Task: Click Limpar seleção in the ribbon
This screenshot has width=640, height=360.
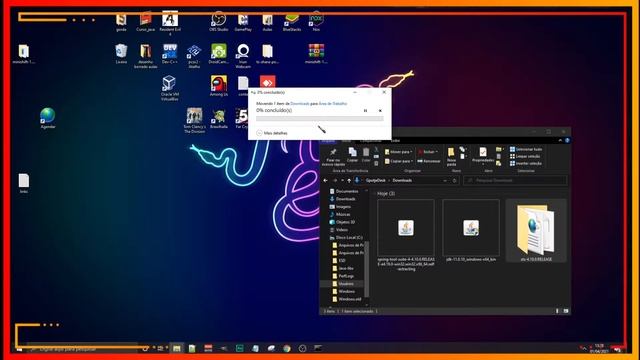Action: 525,156
